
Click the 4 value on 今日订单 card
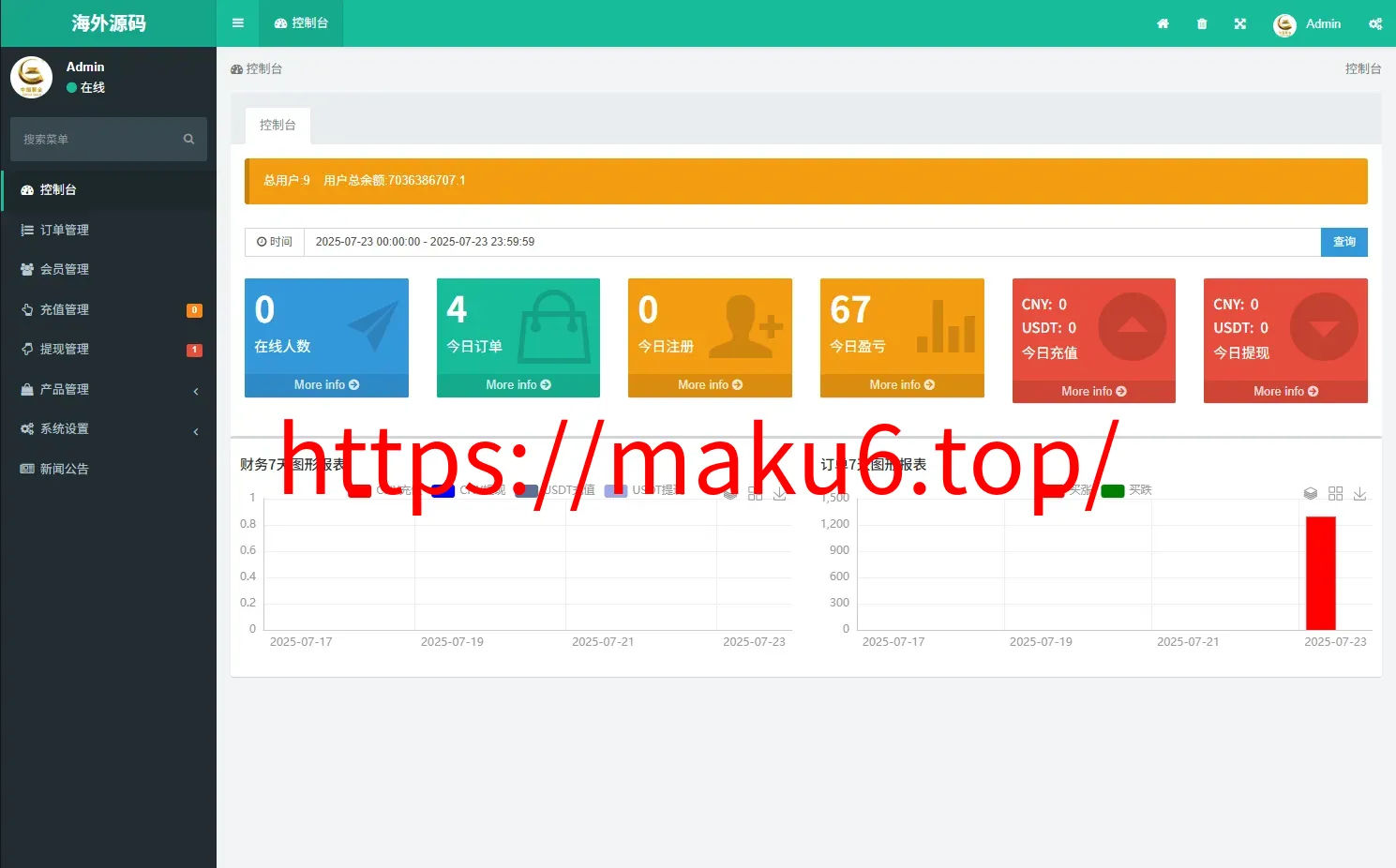457,310
